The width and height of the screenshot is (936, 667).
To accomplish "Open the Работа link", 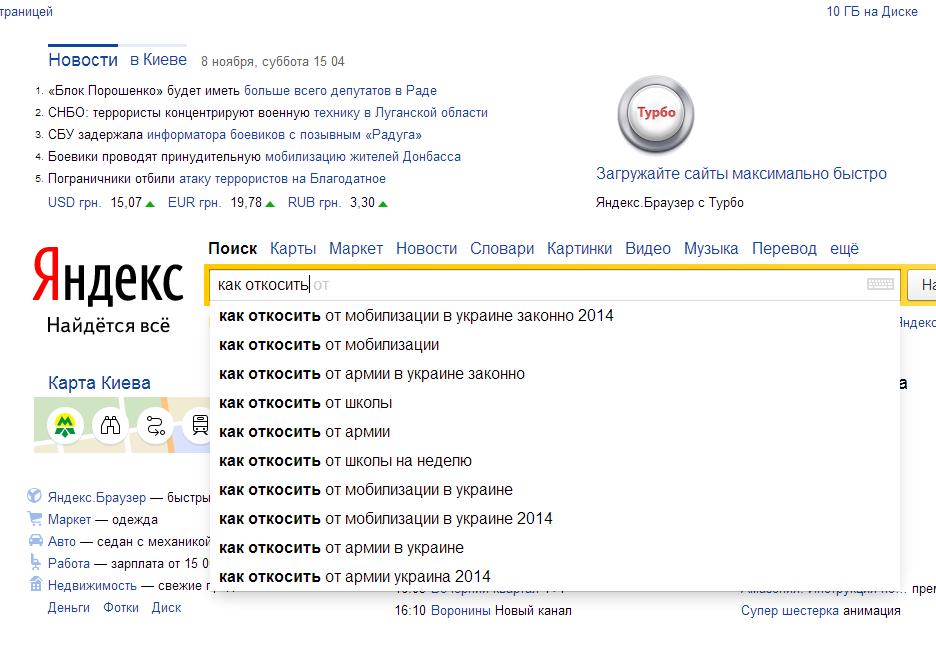I will click(69, 564).
